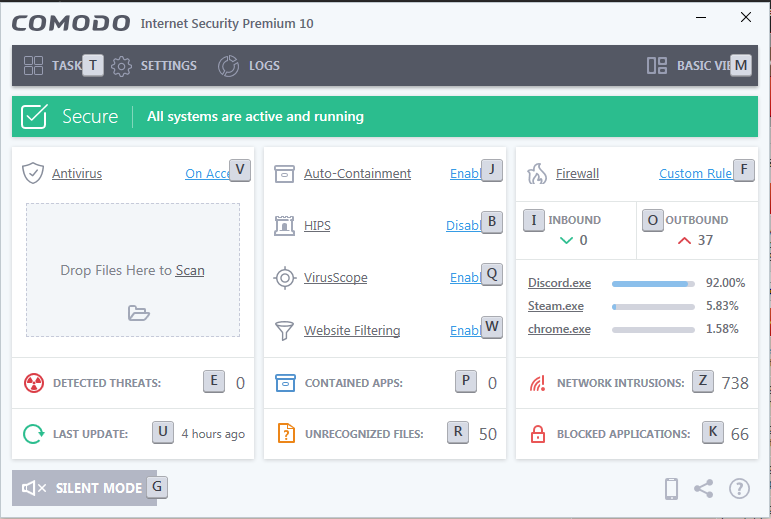Image resolution: width=771 pixels, height=519 pixels.
Task: Click the Scan link in drop zone
Action: (190, 270)
